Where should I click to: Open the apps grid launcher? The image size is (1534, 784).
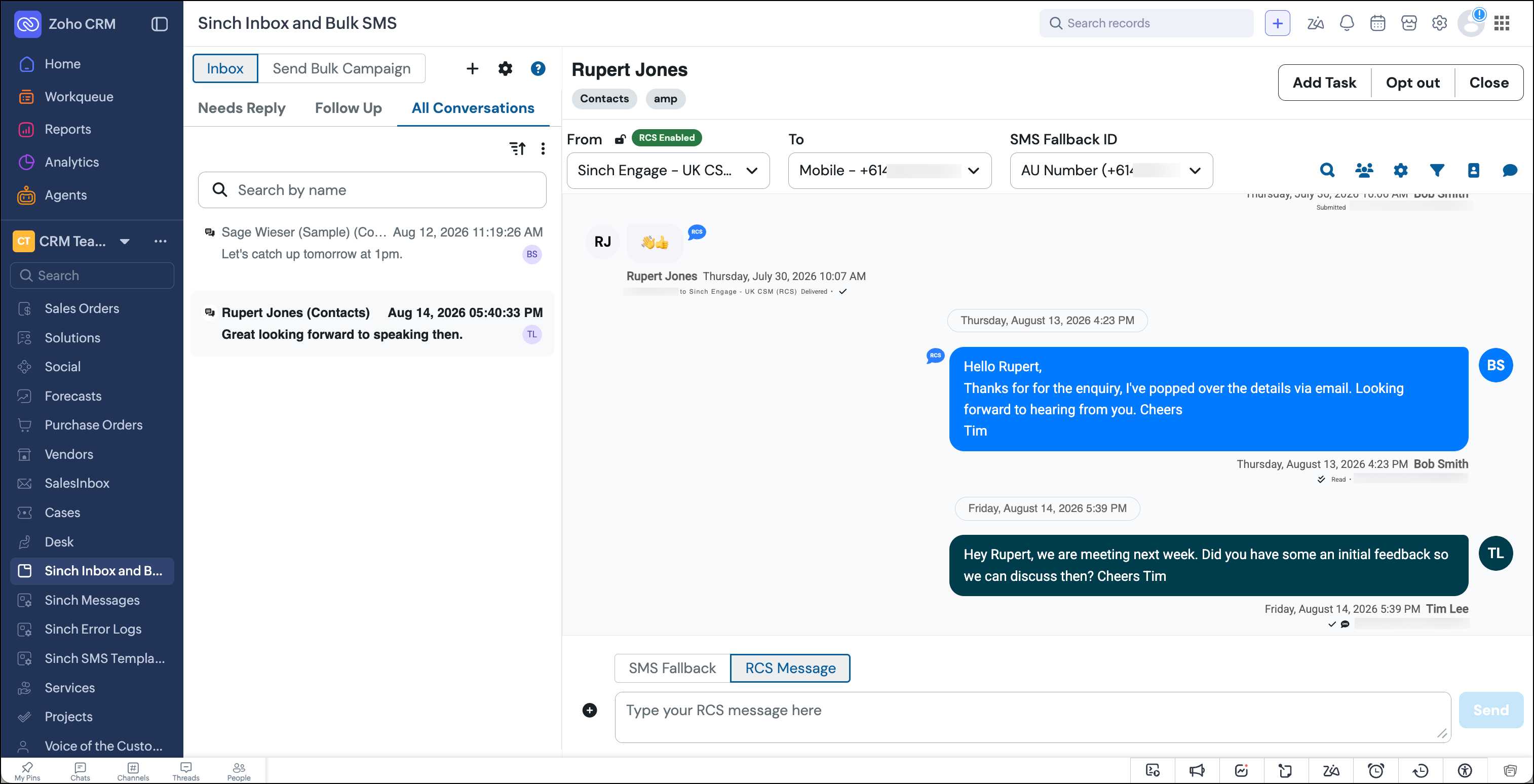coord(1502,23)
